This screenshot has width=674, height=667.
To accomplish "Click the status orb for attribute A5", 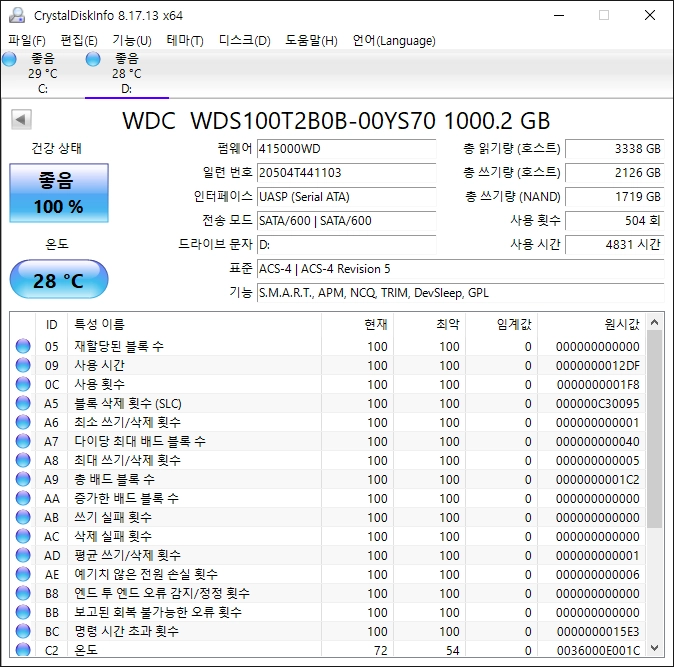I will click(23, 403).
